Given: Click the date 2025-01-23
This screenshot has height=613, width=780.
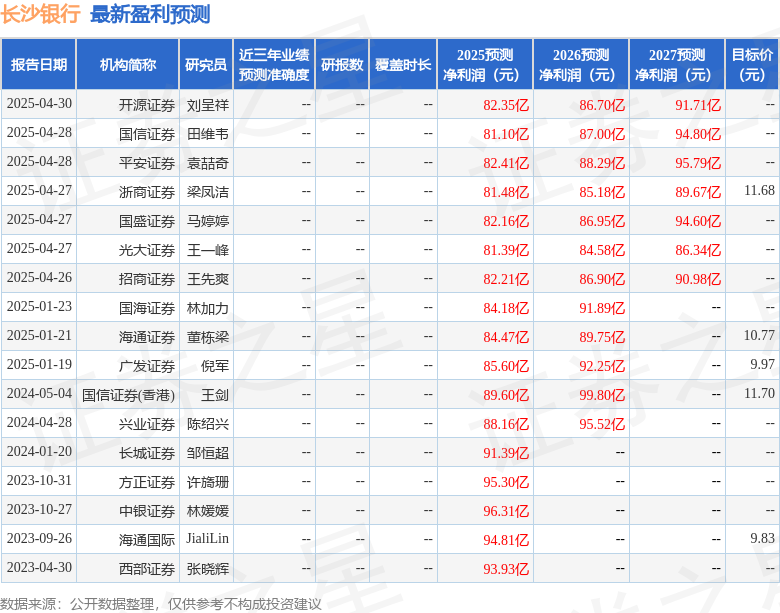Looking at the screenshot, I should pyautogui.click(x=39, y=306).
